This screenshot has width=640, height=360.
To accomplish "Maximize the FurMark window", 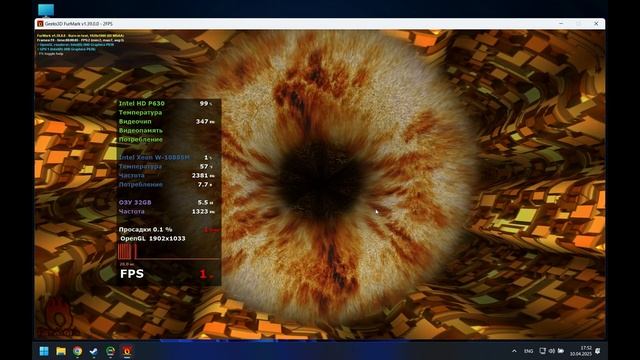I will (578, 24).
